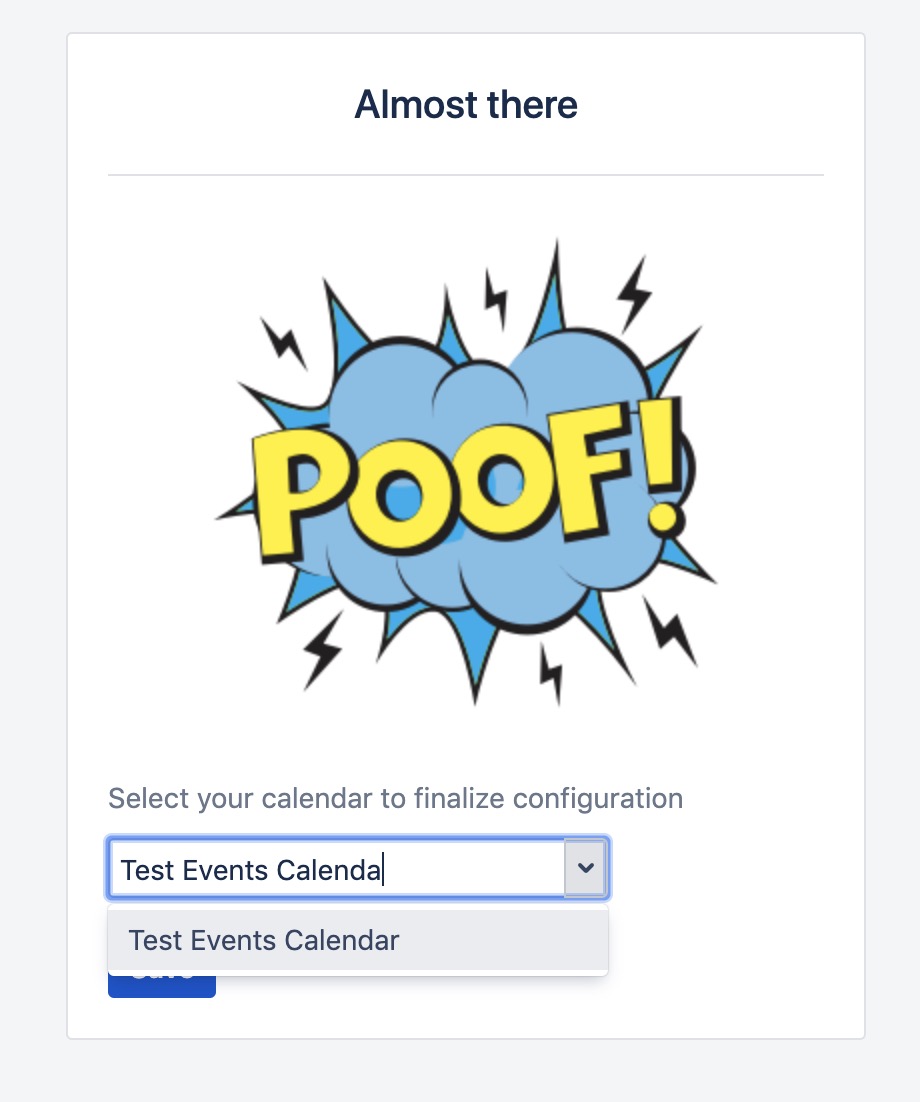Click the bottom-right lightning bolt
Screen dimensions: 920x1102
[x=671, y=628]
